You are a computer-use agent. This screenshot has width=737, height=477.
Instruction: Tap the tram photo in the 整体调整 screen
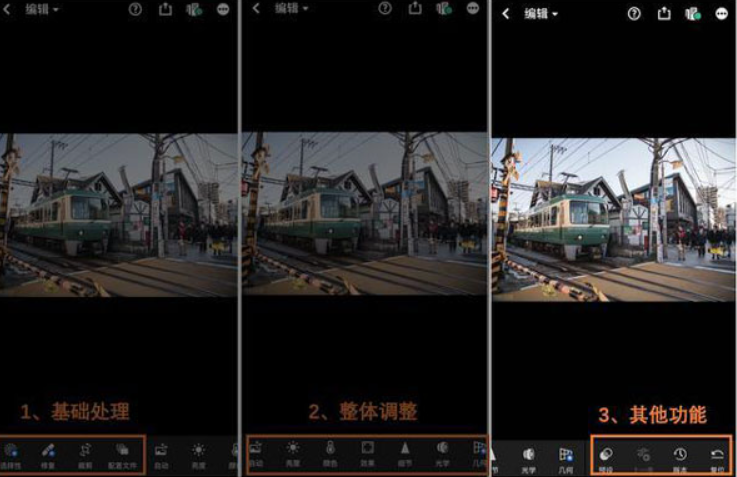click(364, 214)
